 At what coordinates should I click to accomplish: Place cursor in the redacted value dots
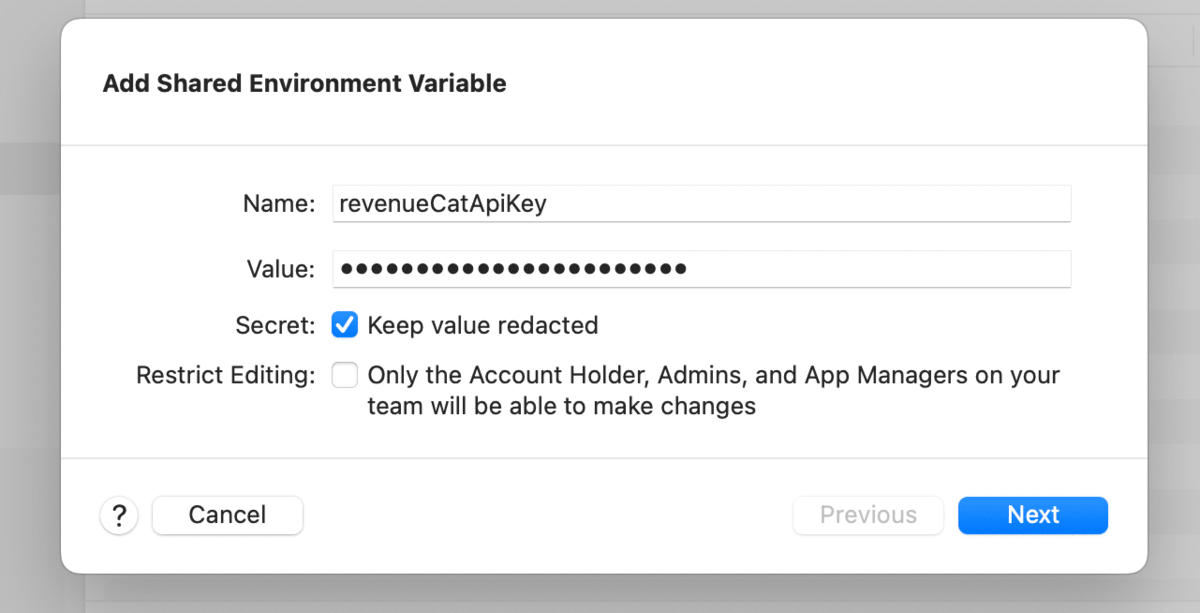[513, 268]
